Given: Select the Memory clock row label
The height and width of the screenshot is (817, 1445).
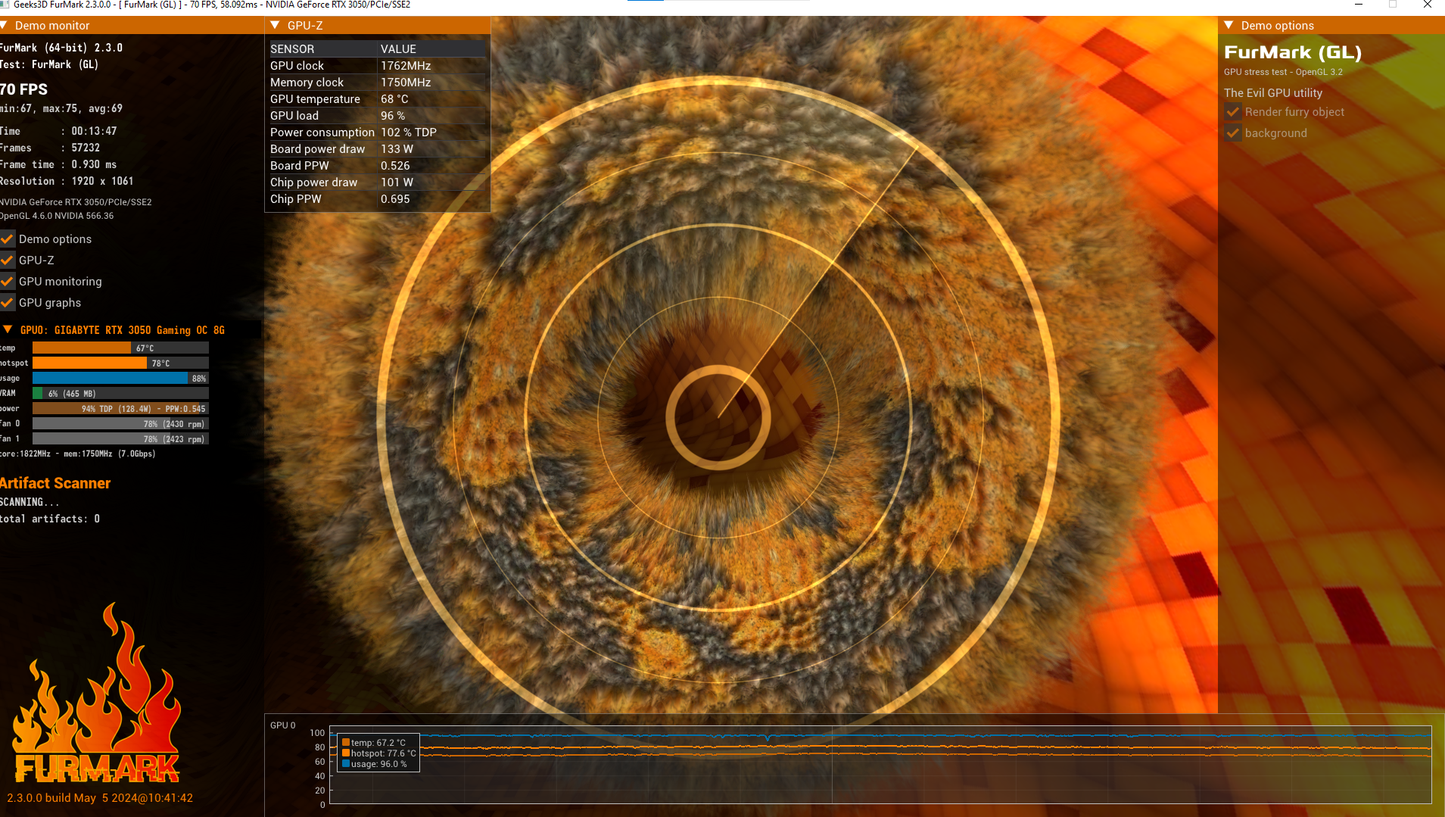Looking at the screenshot, I should [307, 82].
